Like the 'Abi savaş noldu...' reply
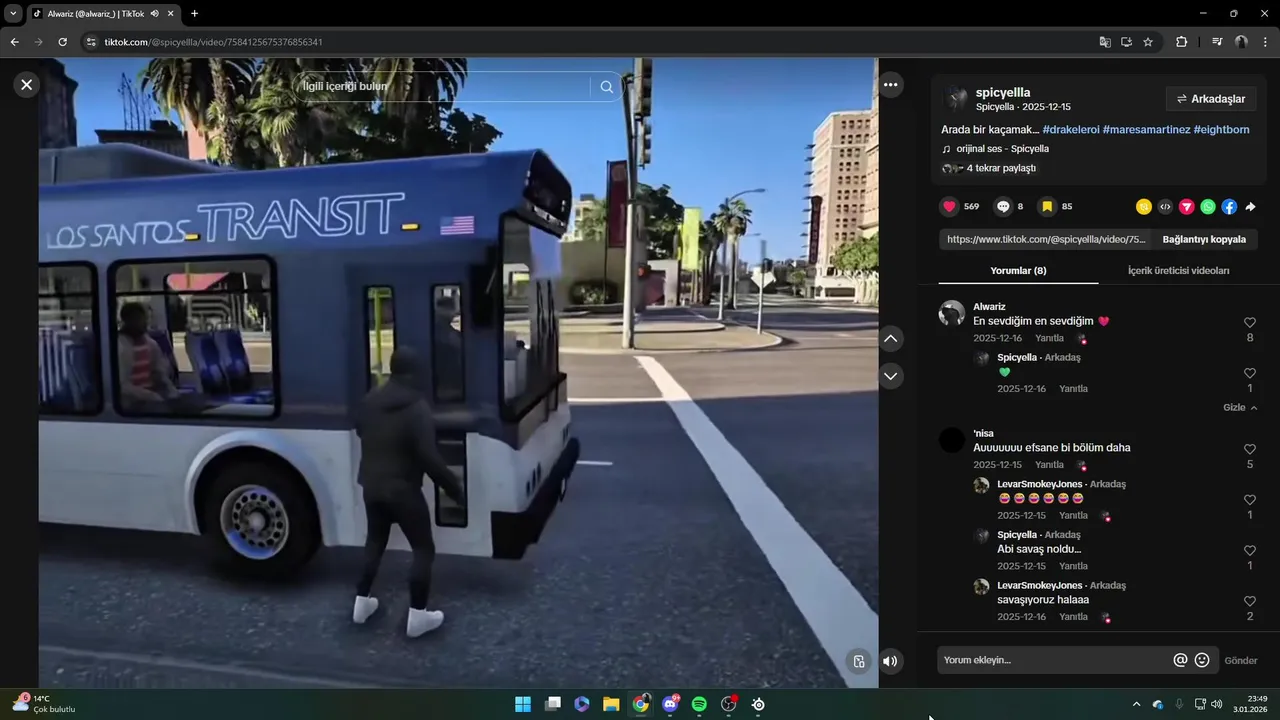The height and width of the screenshot is (720, 1280). 1250,551
